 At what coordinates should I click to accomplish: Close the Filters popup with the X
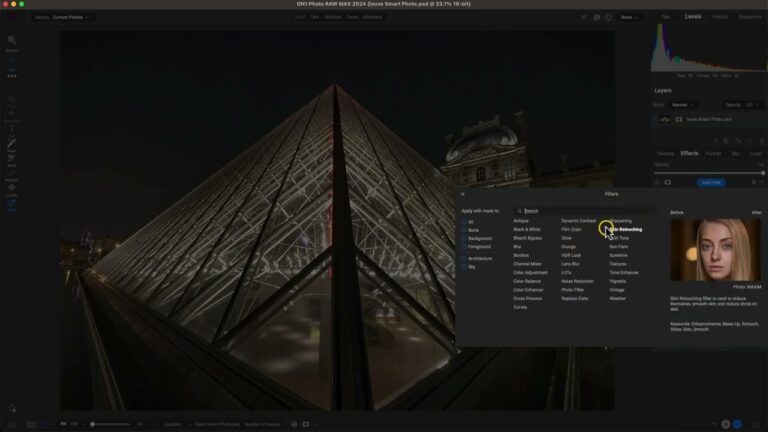pos(463,194)
